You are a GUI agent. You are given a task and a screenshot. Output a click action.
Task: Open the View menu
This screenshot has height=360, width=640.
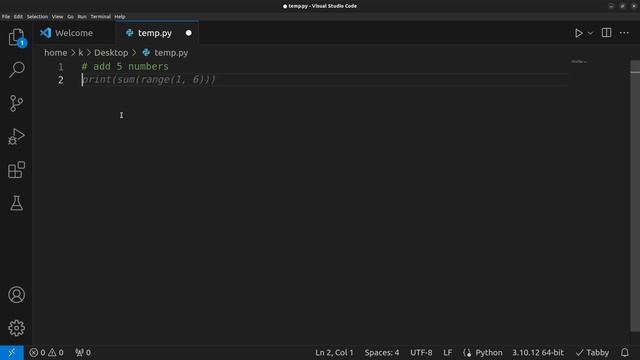coord(58,17)
